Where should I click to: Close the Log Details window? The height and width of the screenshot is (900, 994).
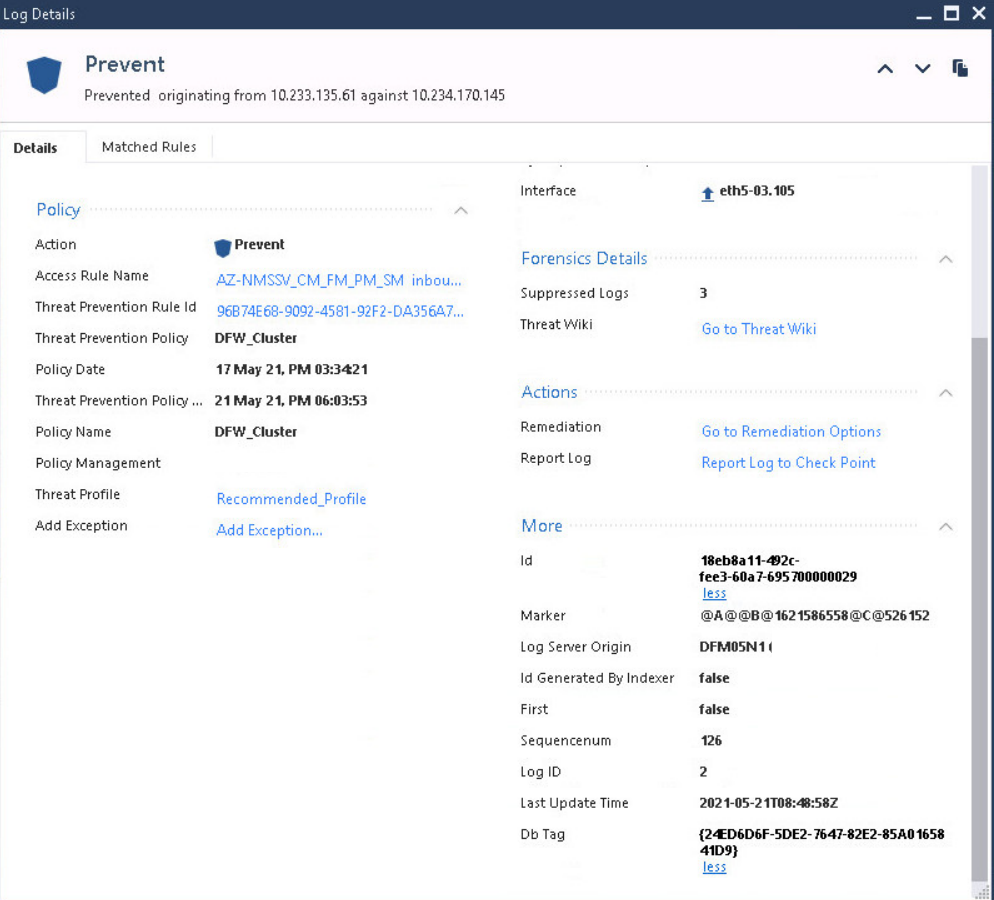[x=979, y=13]
